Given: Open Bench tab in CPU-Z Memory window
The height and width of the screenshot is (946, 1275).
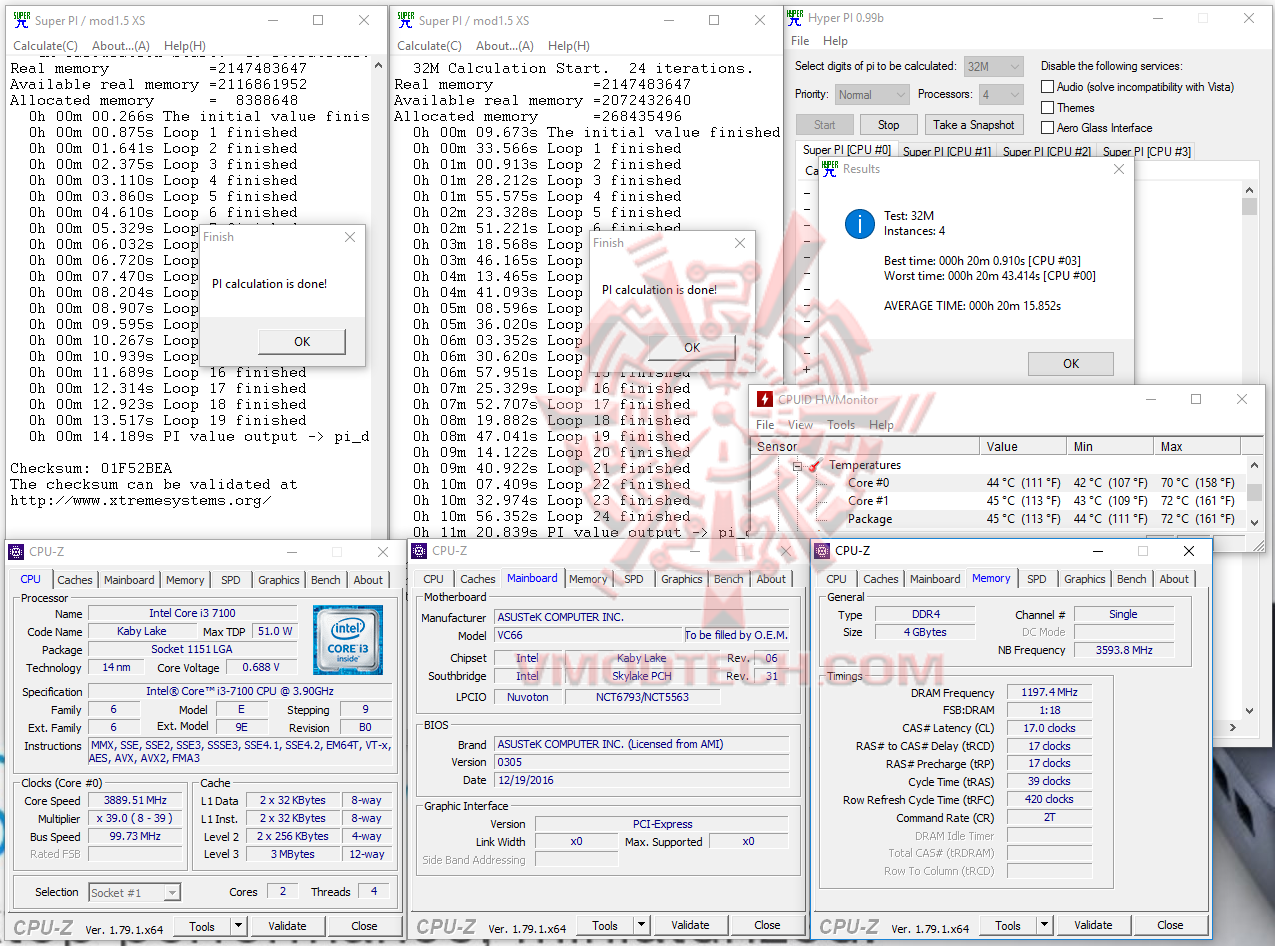Looking at the screenshot, I should (1132, 579).
